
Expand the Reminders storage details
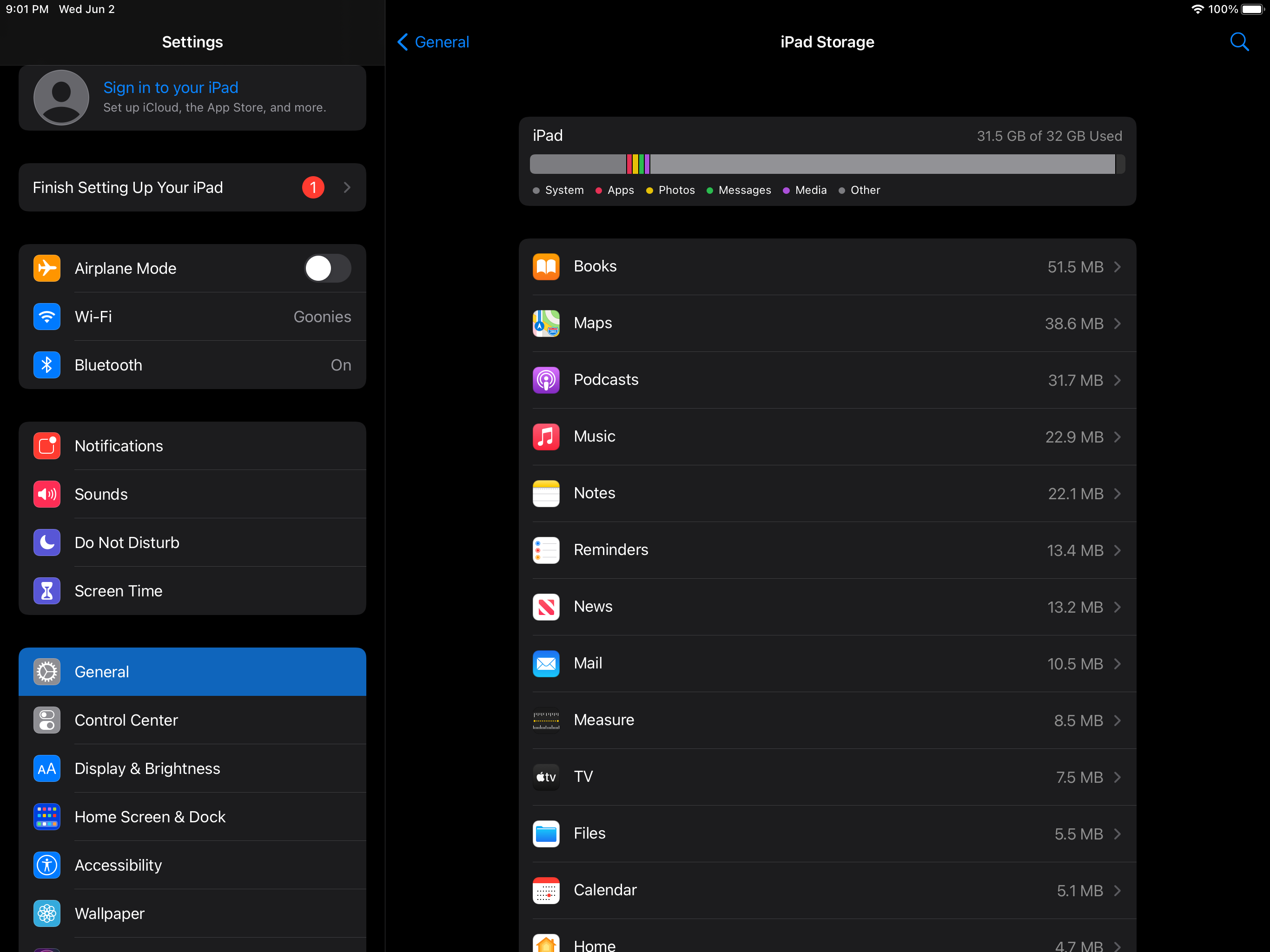point(827,549)
